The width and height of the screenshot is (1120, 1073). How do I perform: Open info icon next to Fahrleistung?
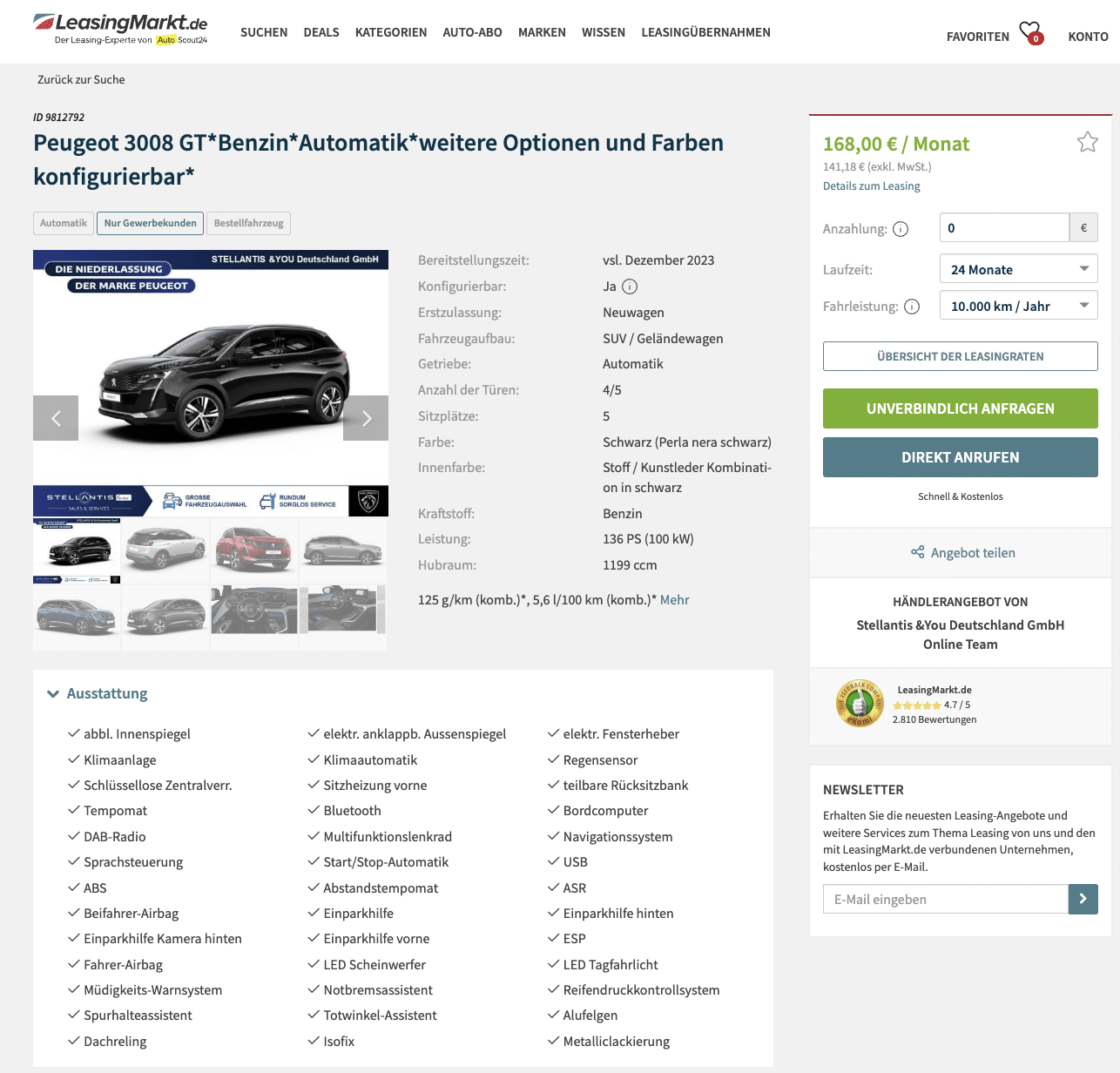912,307
